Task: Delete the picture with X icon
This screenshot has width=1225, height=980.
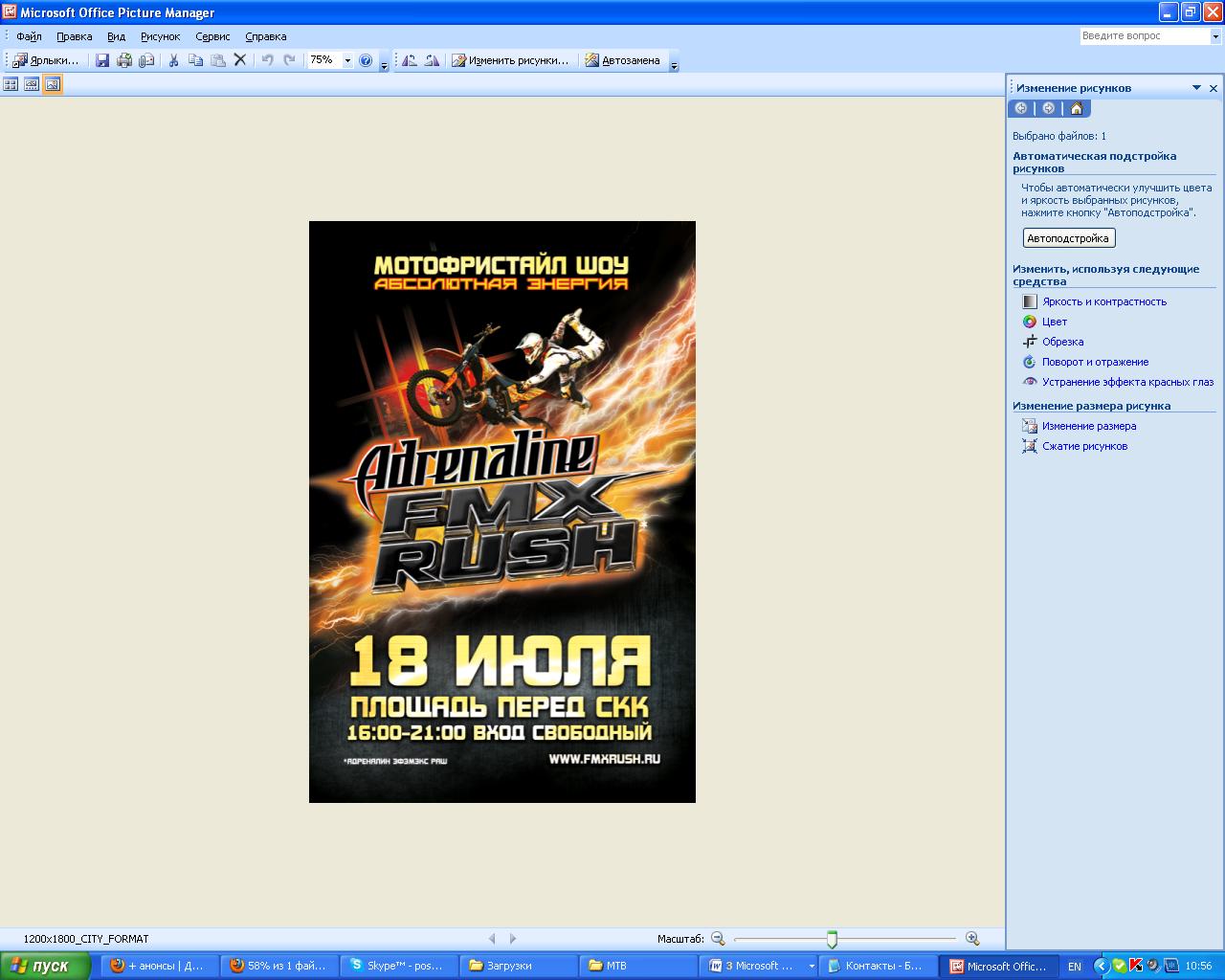Action: 240,60
